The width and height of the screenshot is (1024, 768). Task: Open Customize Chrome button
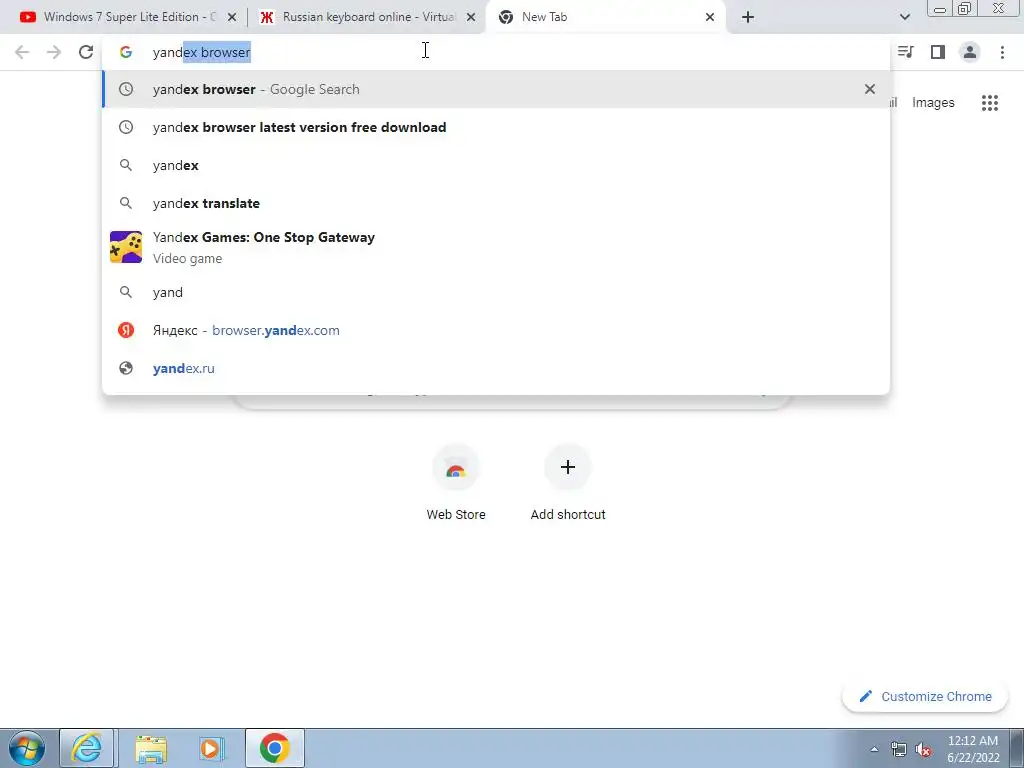(925, 696)
